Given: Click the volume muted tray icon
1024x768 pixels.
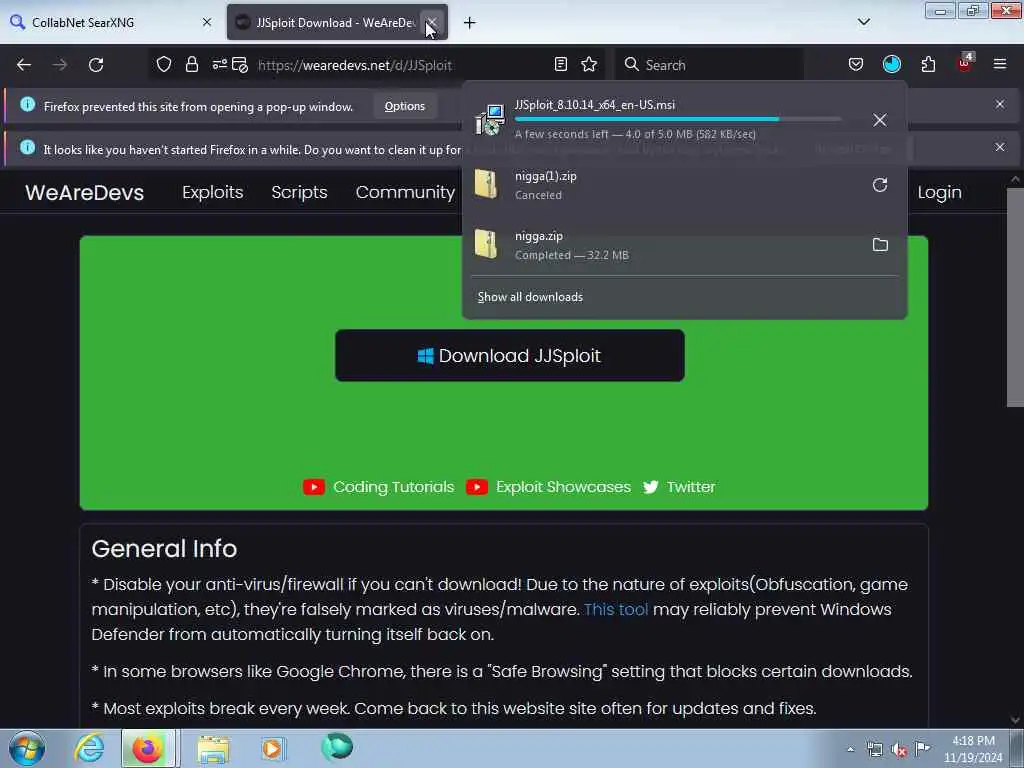Looking at the screenshot, I should [899, 750].
